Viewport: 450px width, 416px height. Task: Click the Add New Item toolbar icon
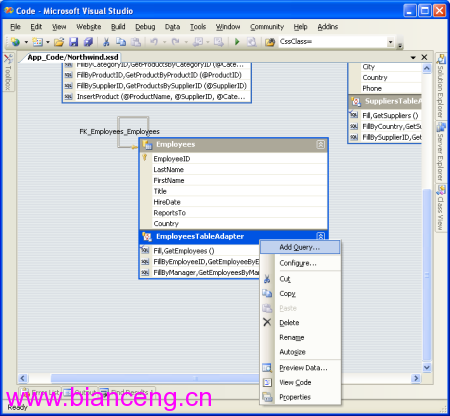37,42
